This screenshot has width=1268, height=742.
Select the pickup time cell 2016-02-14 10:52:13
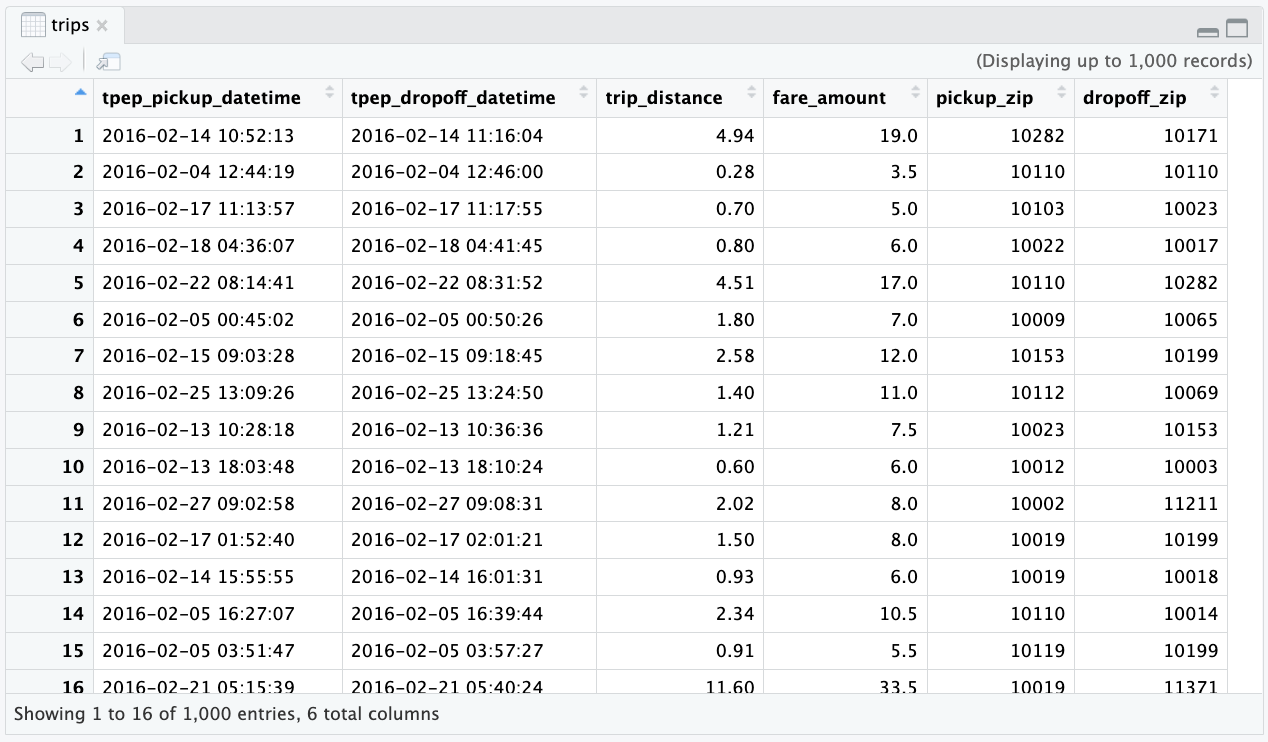pyautogui.click(x=198, y=135)
